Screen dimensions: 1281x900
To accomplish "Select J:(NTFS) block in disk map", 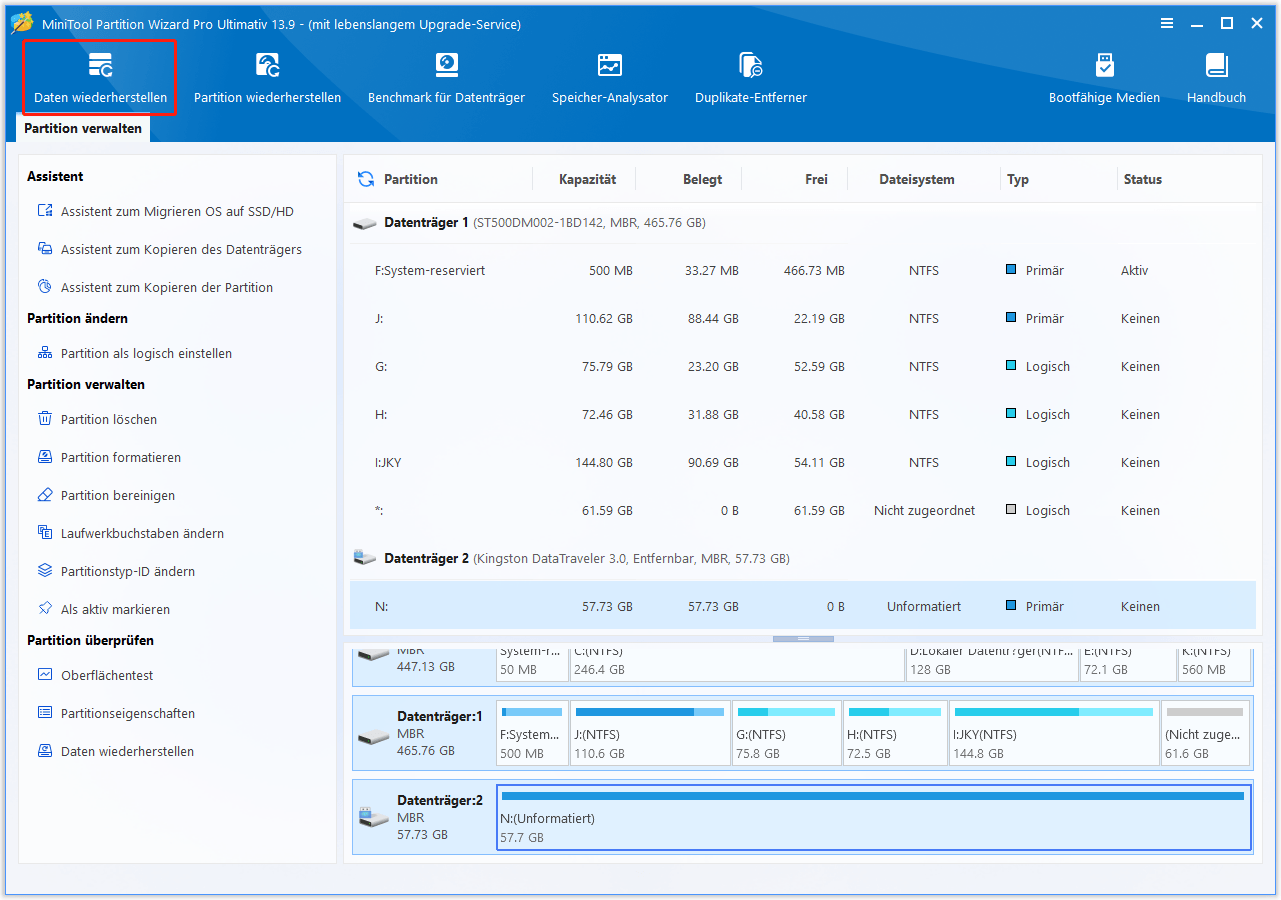I will (650, 733).
